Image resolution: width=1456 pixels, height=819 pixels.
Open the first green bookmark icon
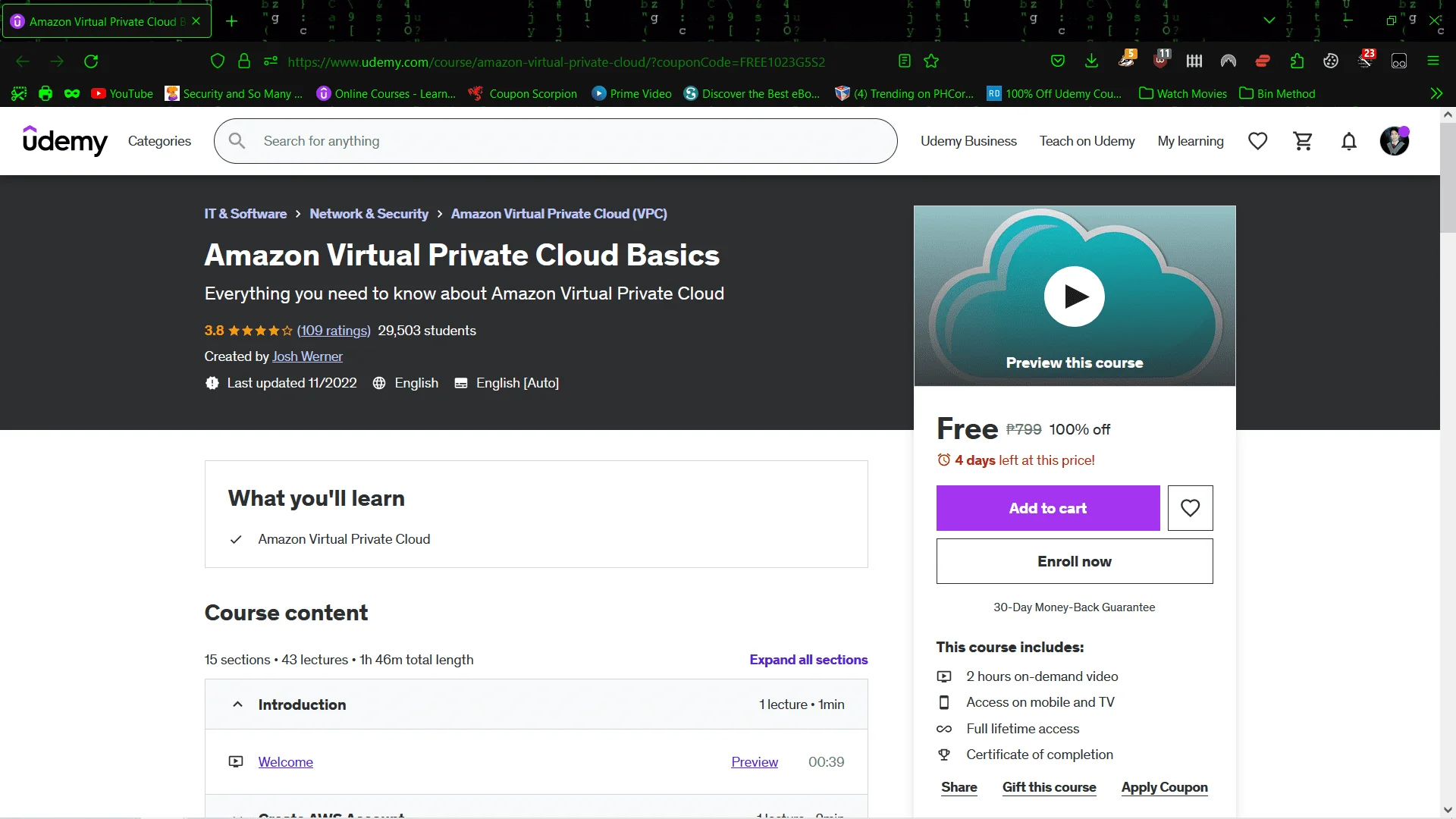(19, 94)
